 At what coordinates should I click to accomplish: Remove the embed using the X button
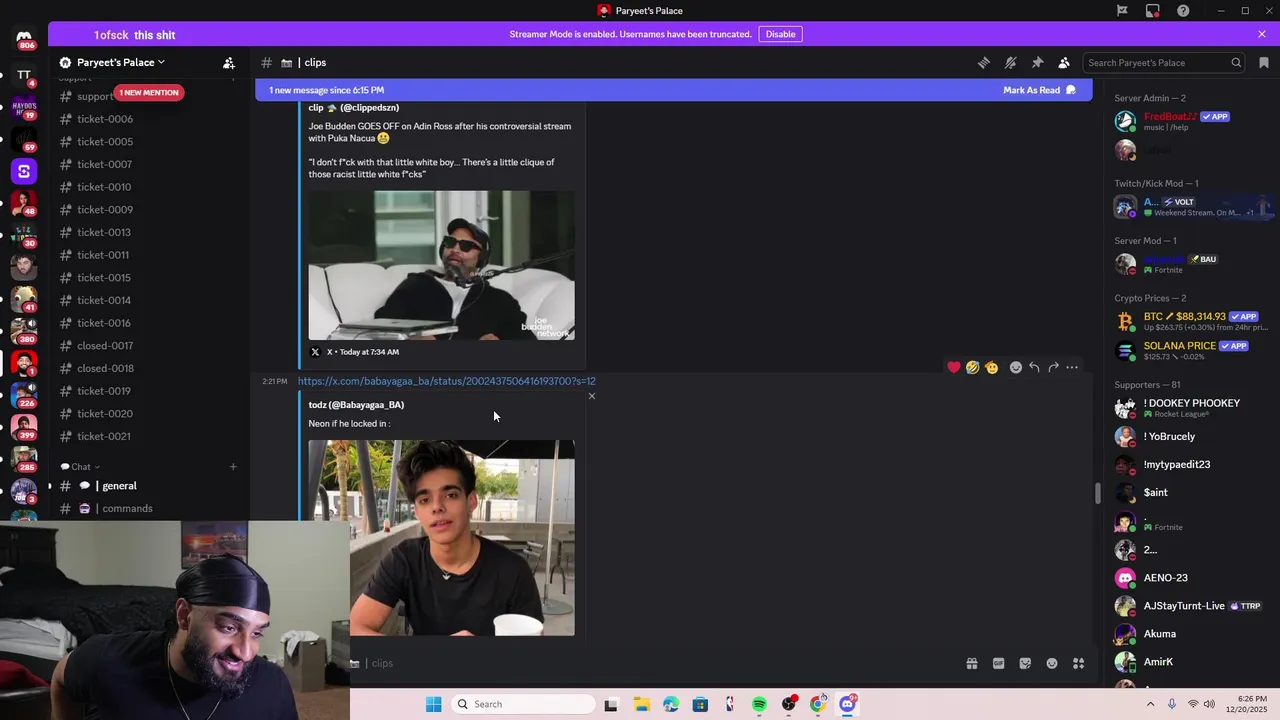click(x=592, y=396)
